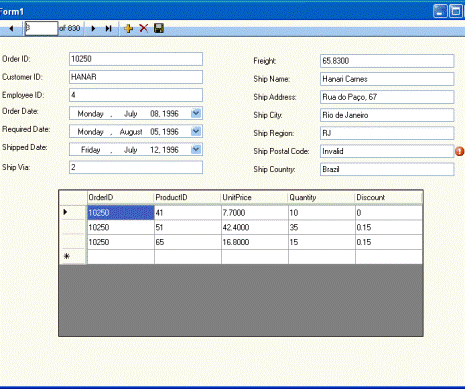
Task: Open the Shipped Date calendar dropdown
Action: pos(196,149)
